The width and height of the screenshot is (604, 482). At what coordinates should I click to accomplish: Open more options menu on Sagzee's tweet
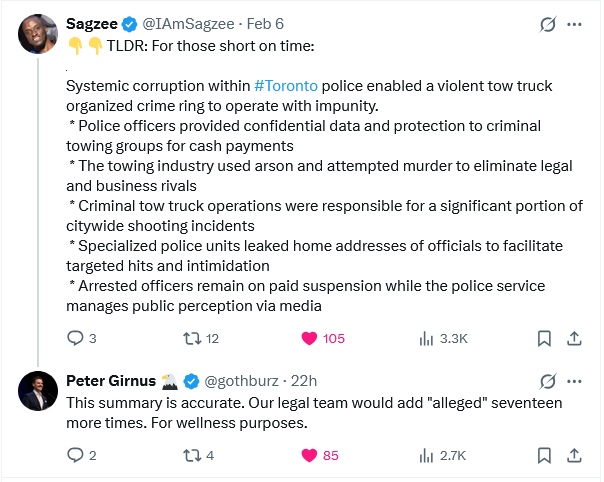tap(574, 23)
